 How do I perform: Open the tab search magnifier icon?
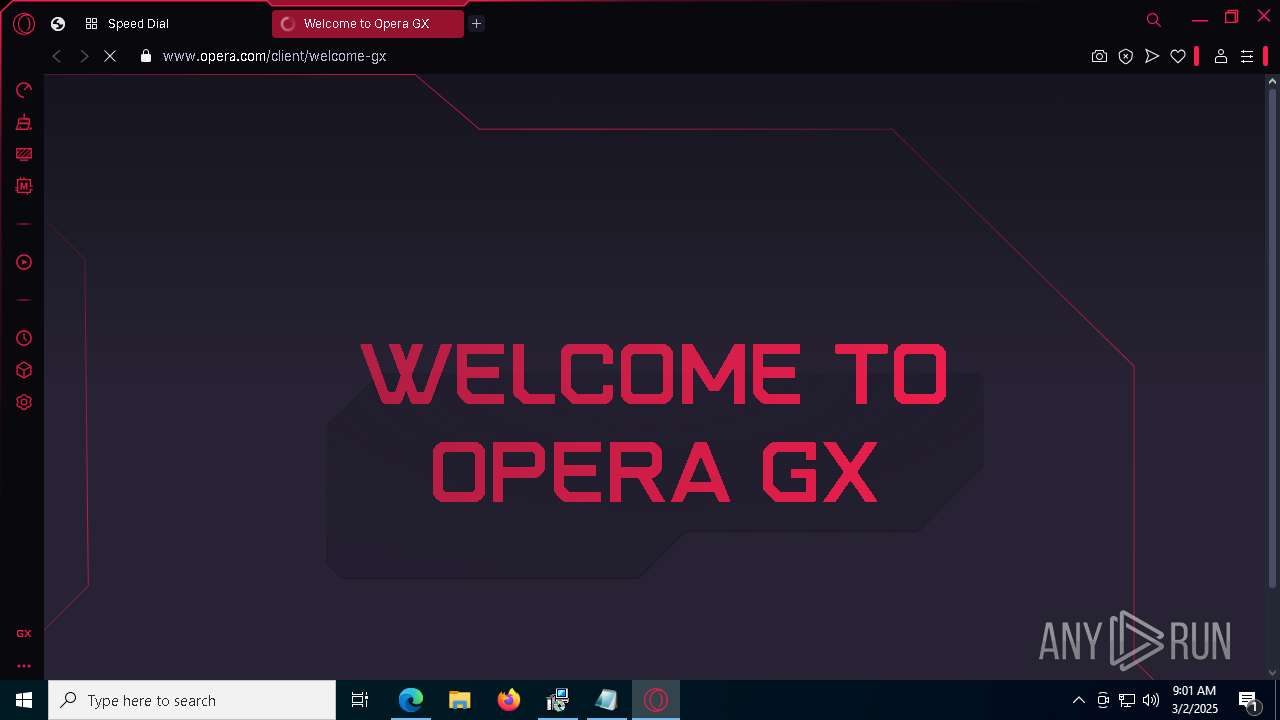(1154, 20)
